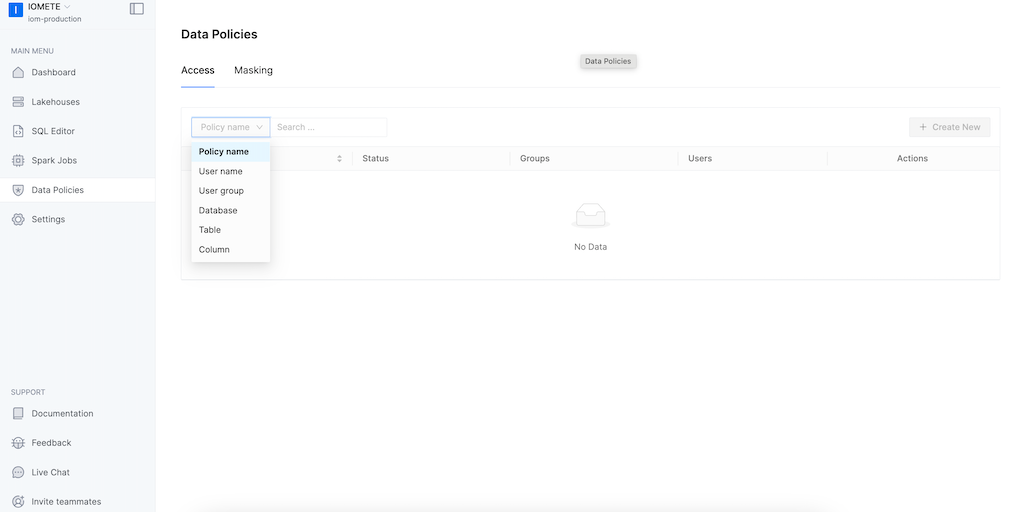
Task: Click the Lakehouses server icon
Action: (x=18, y=102)
